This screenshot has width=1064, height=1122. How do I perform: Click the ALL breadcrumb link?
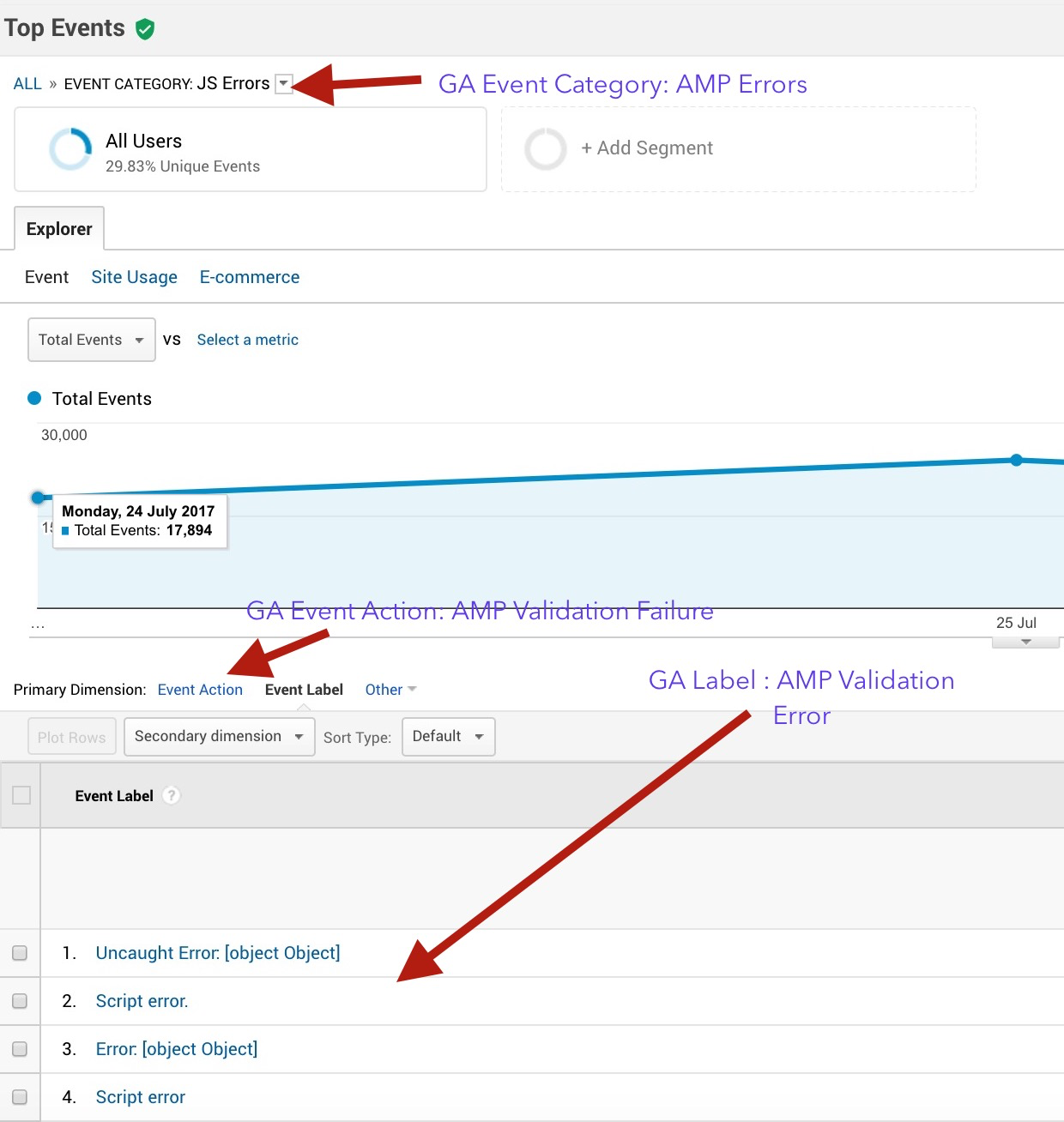pos(27,83)
